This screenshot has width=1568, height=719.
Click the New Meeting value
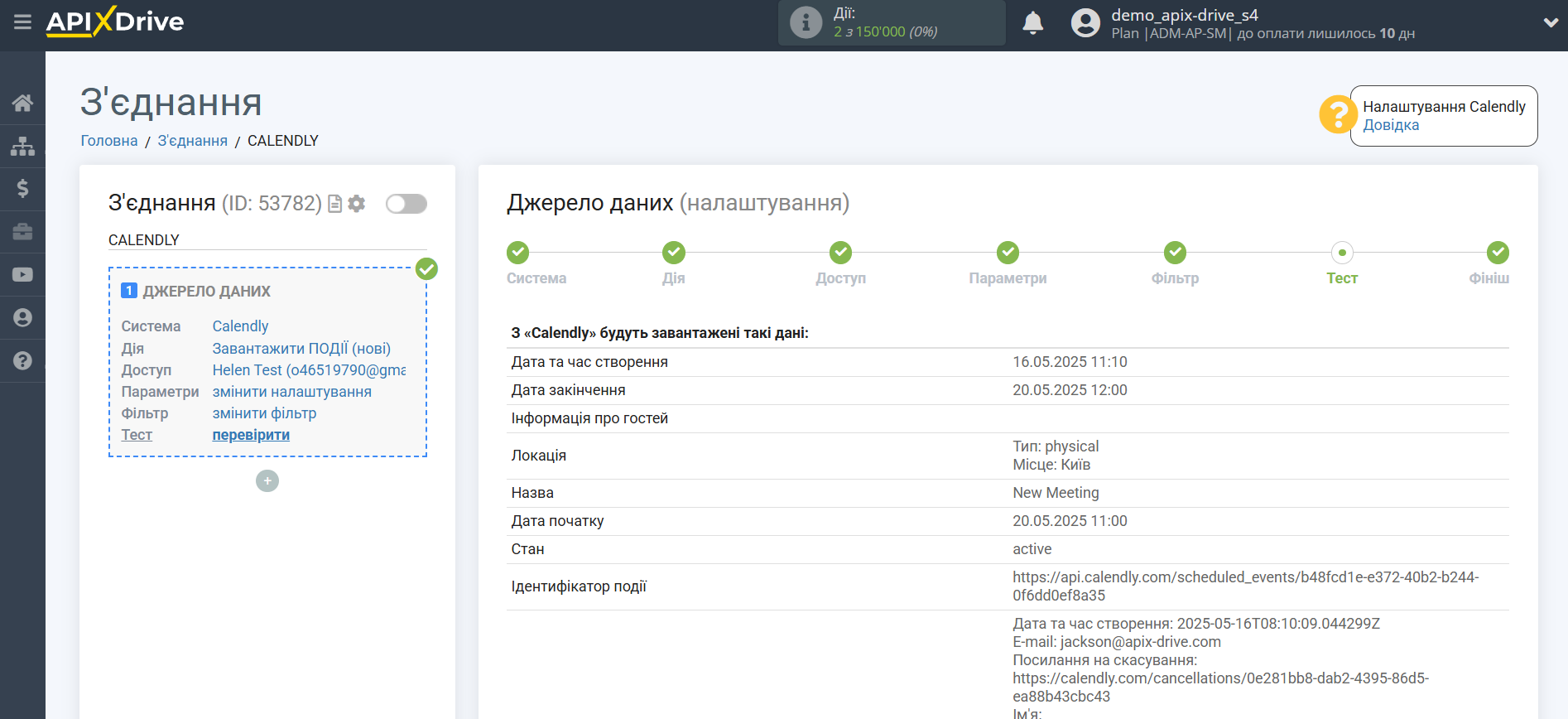click(x=1056, y=493)
